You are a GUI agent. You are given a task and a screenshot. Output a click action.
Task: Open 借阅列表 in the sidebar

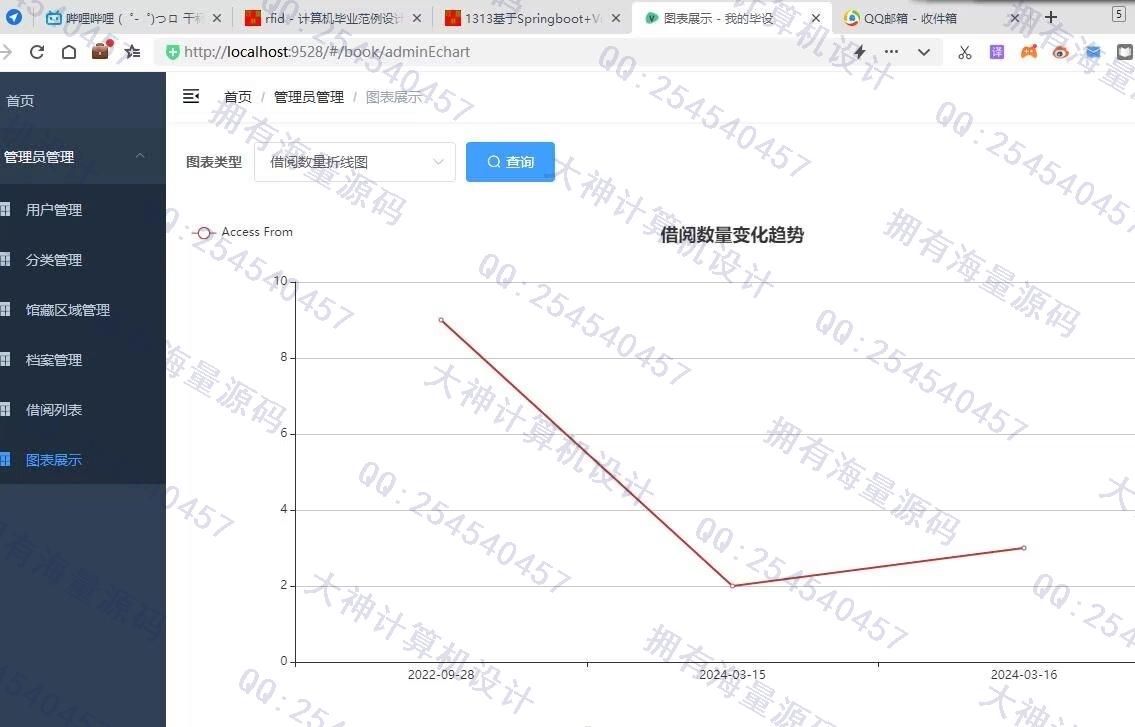(83, 410)
